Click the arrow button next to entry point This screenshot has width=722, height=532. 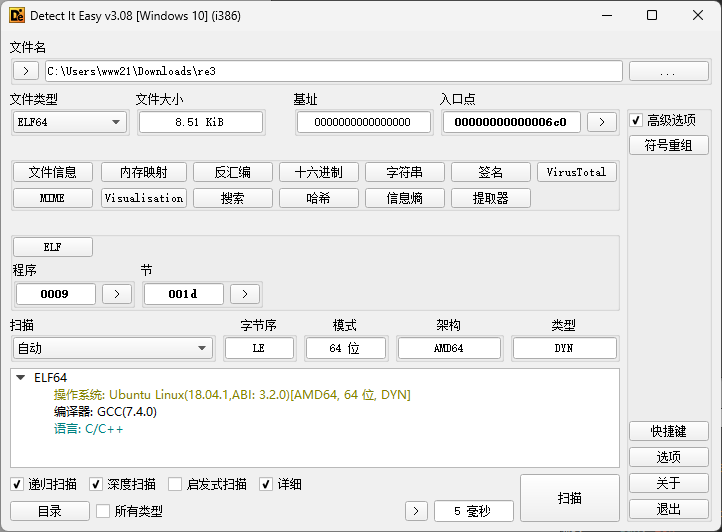tap(601, 122)
